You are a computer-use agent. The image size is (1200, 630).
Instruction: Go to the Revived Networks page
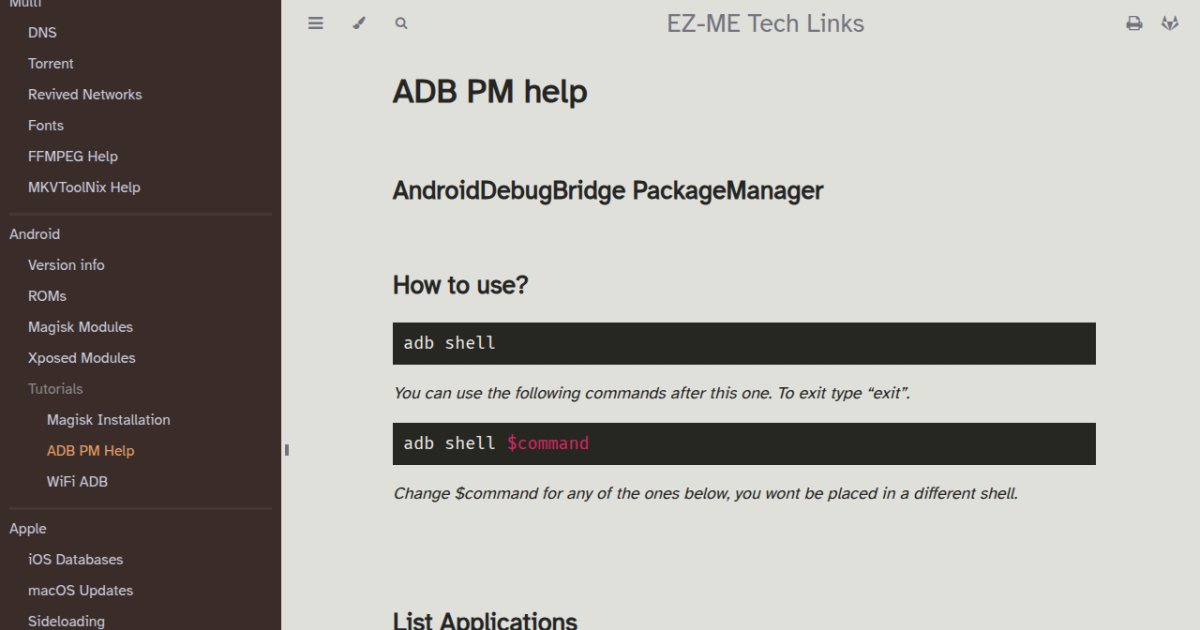coord(85,94)
